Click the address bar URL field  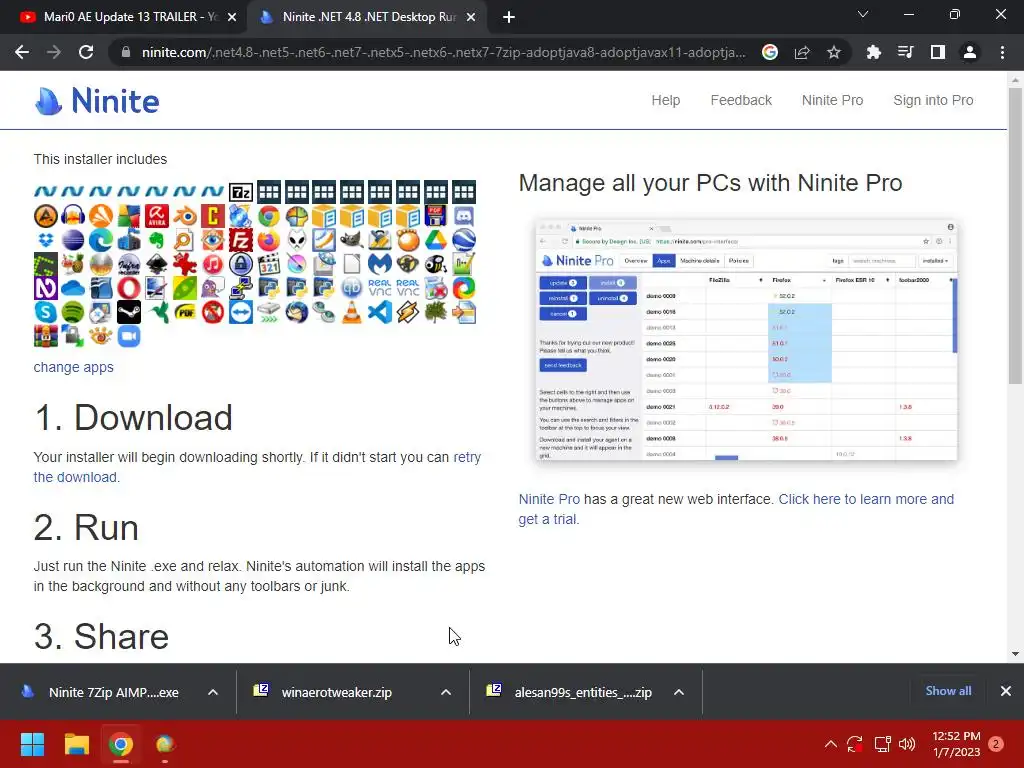click(443, 52)
